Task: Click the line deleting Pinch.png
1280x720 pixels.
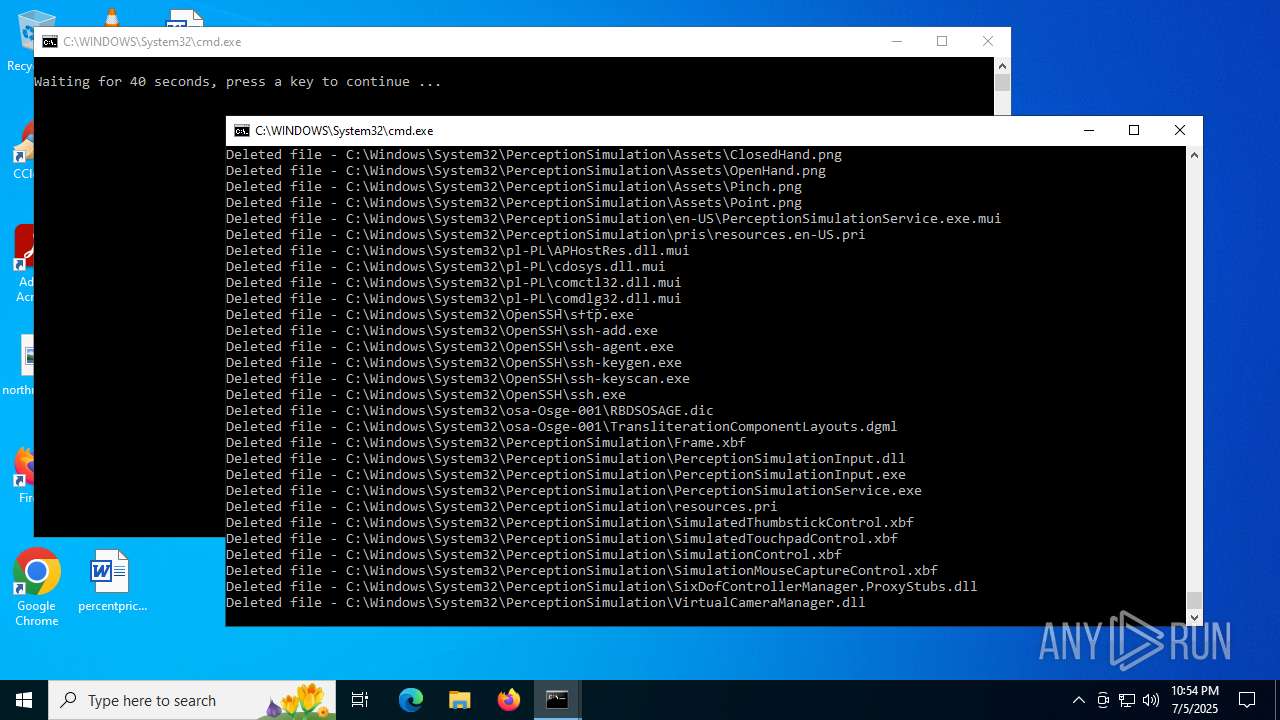Action: 514,187
